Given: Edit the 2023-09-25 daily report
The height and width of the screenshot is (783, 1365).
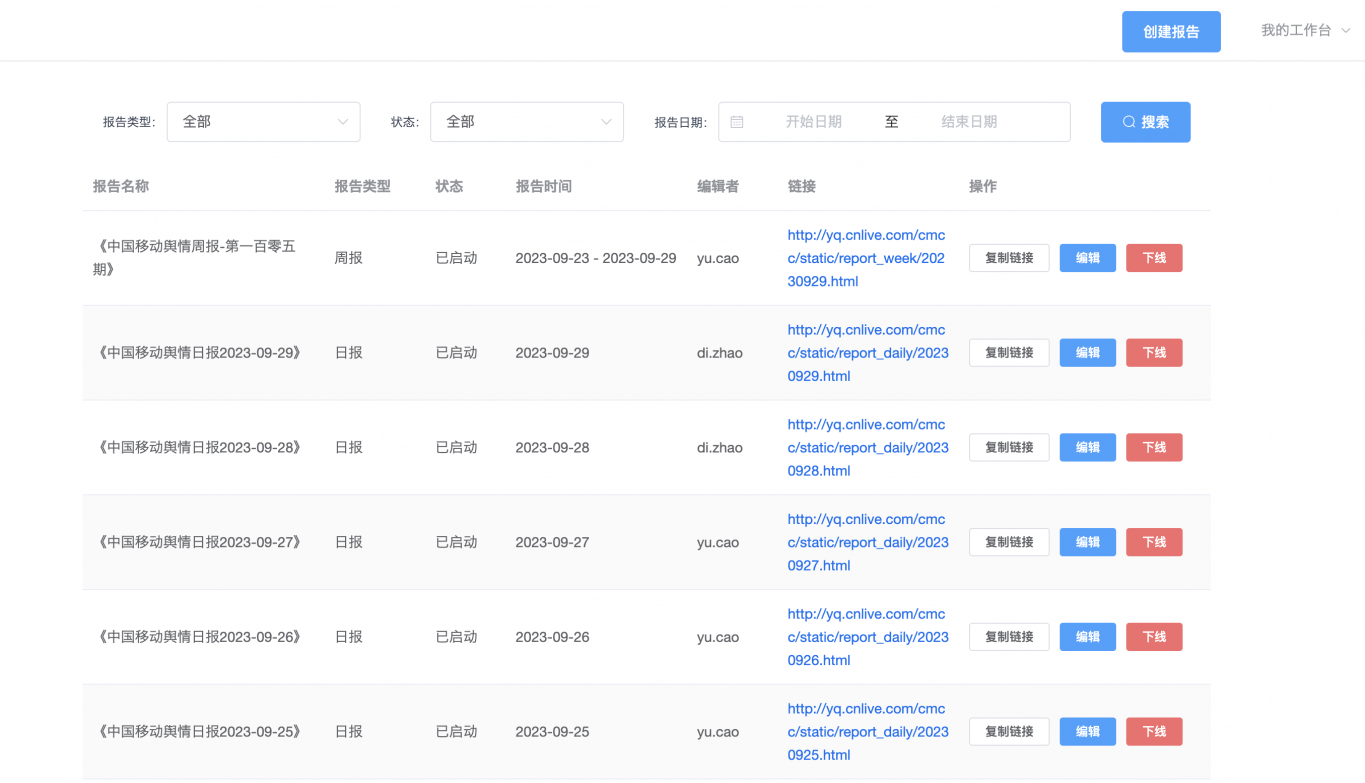Looking at the screenshot, I should [x=1088, y=731].
